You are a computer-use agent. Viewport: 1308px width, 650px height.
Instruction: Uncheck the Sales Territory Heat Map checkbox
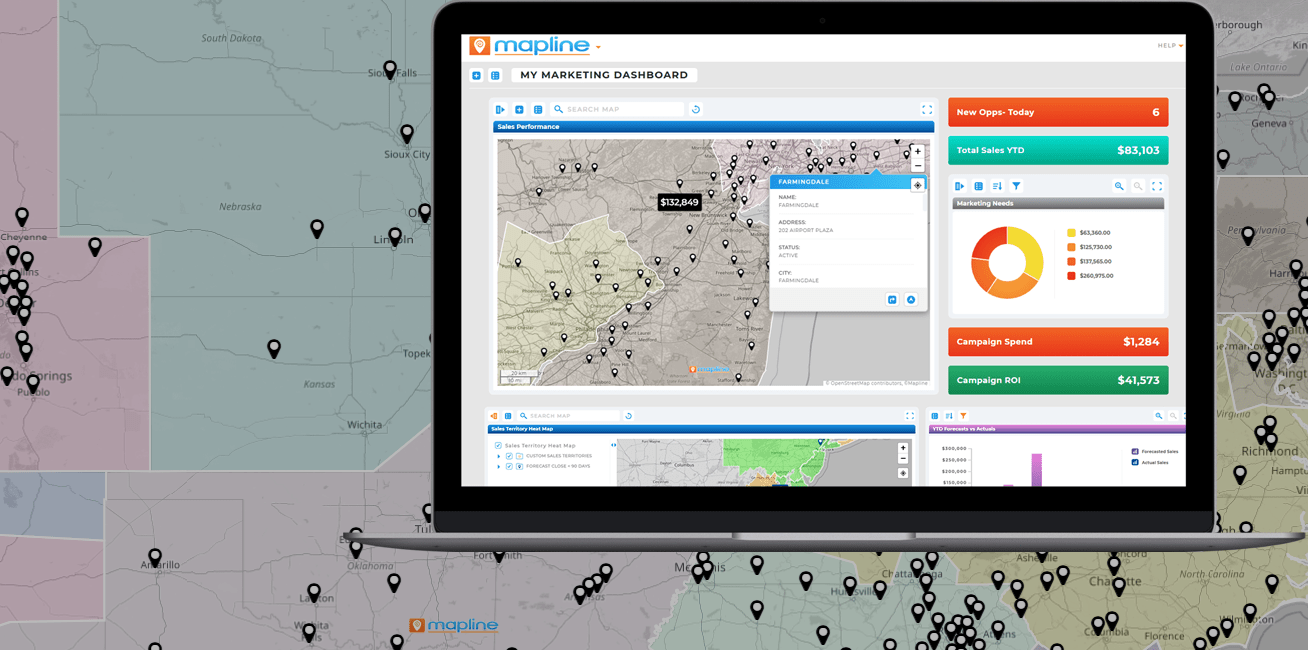click(x=498, y=445)
